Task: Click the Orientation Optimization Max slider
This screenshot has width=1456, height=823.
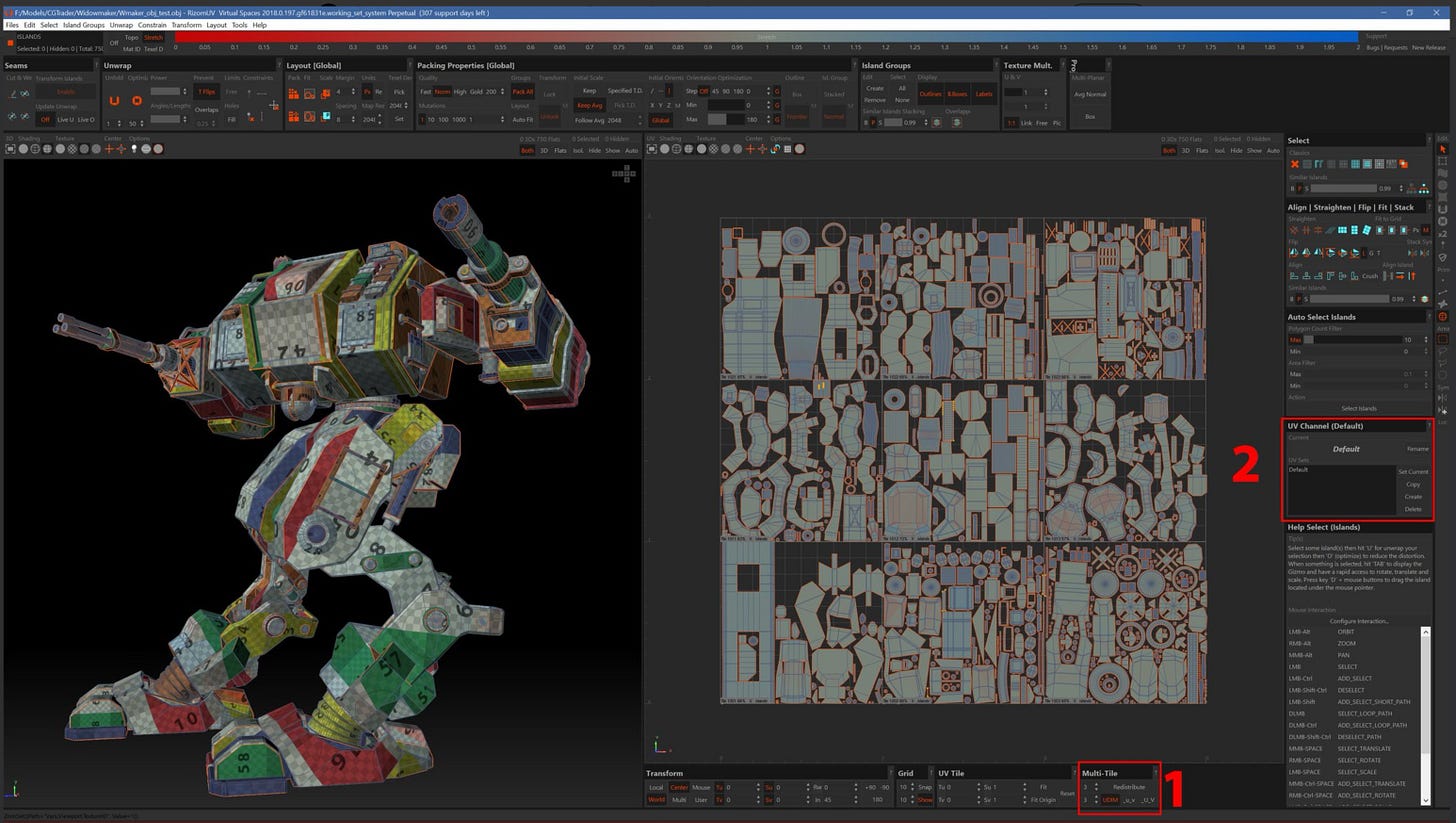Action: point(725,119)
